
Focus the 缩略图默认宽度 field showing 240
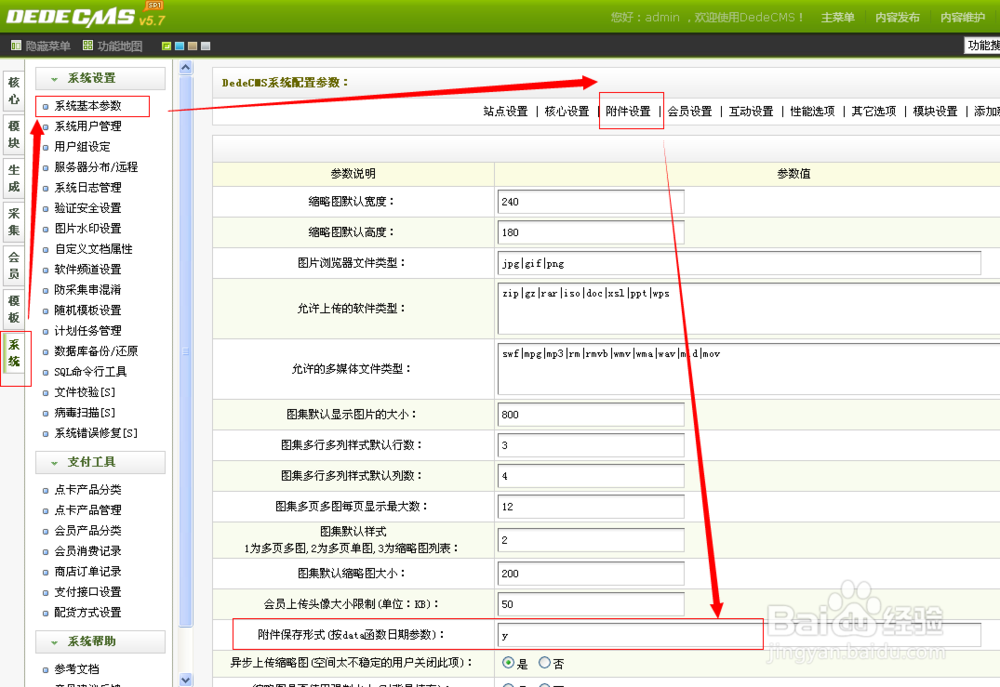(591, 202)
